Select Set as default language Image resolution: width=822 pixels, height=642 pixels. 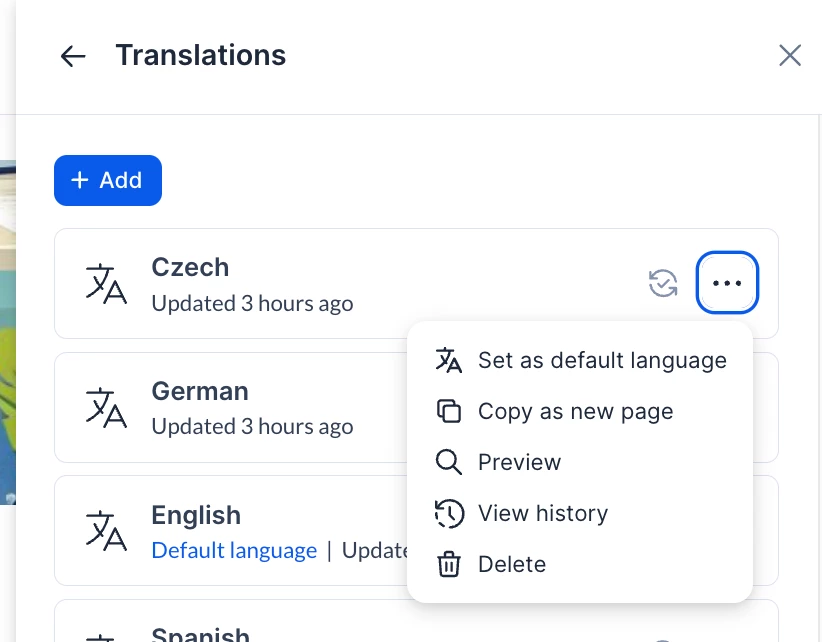pyautogui.click(x=580, y=361)
